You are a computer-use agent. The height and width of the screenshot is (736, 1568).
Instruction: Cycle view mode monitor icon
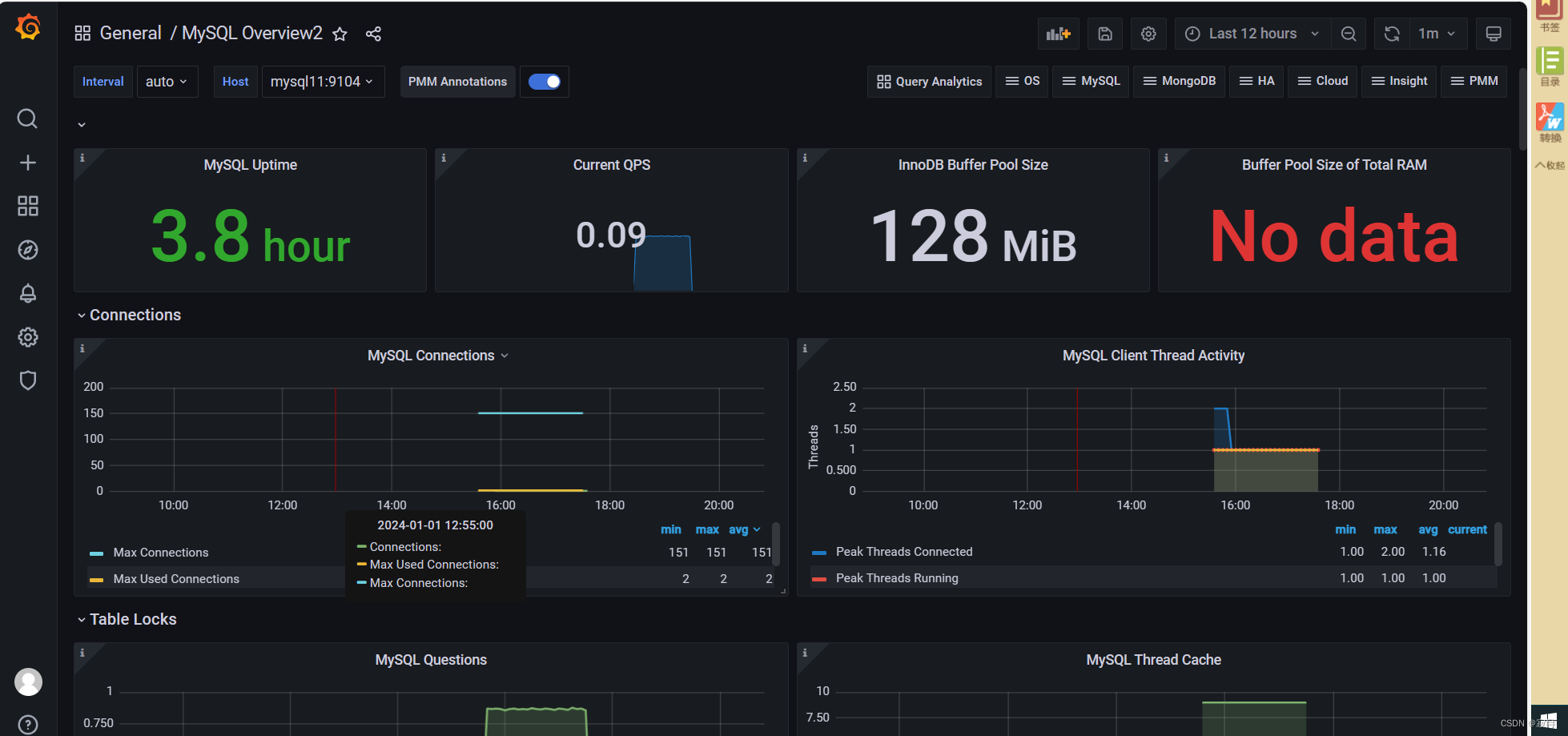click(1494, 34)
